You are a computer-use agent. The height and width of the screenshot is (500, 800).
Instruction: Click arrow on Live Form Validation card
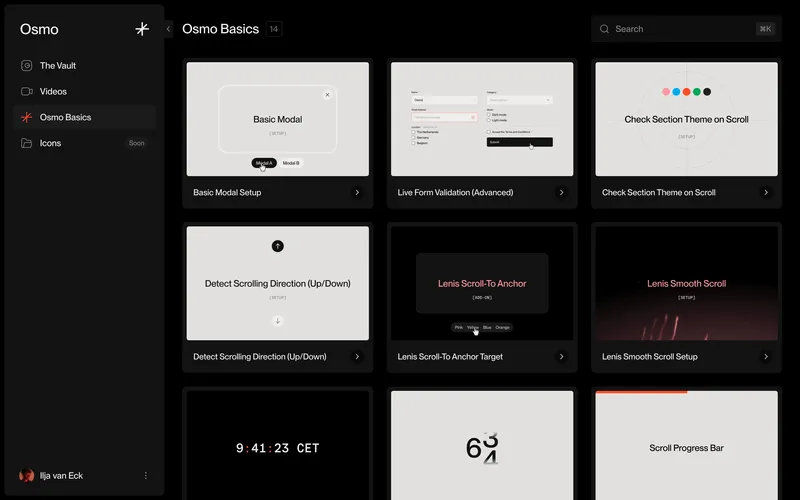pyautogui.click(x=561, y=192)
